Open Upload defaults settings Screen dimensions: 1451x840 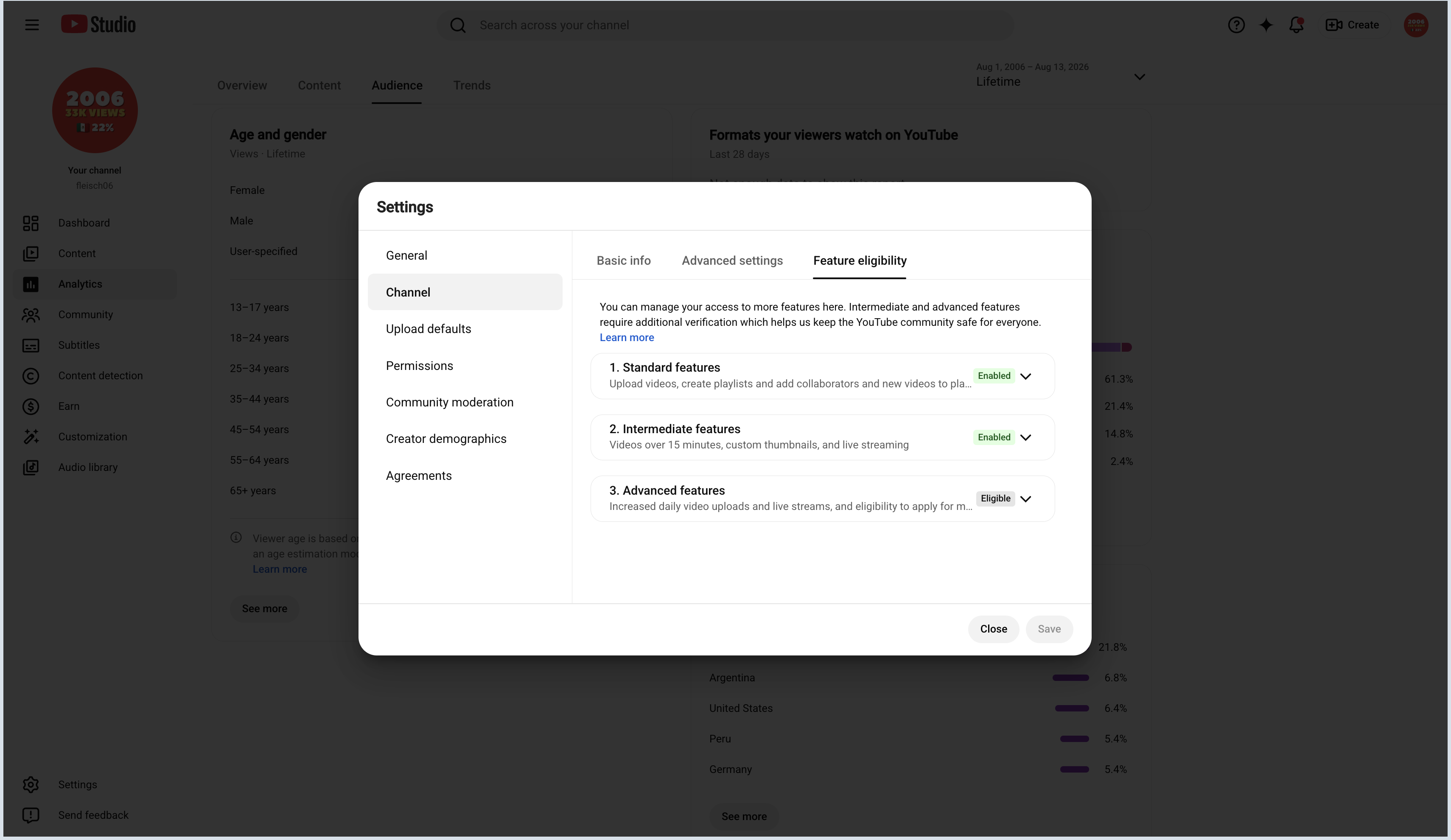point(465,329)
